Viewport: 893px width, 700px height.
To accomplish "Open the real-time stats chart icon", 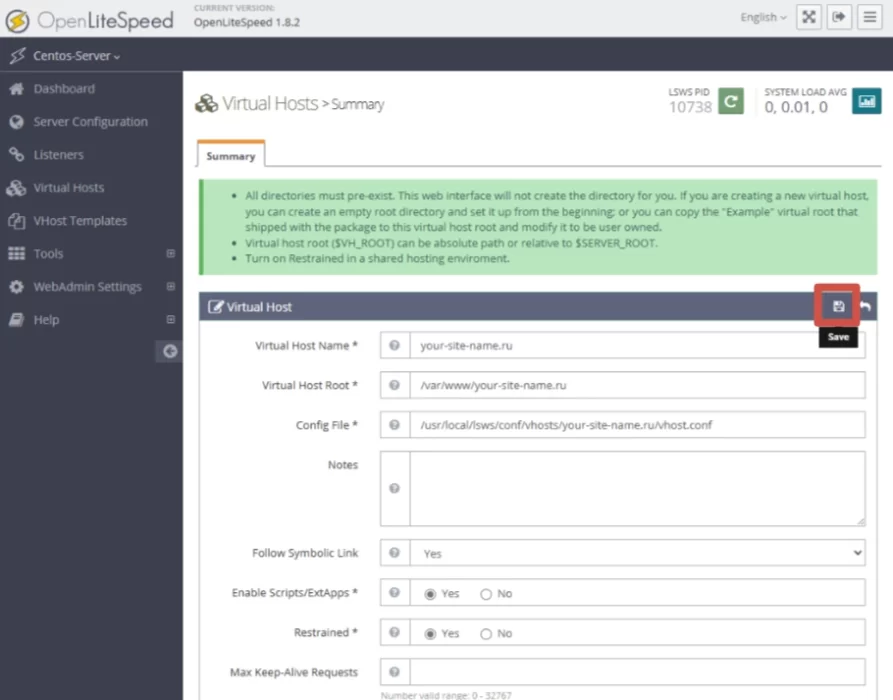I will click(867, 101).
